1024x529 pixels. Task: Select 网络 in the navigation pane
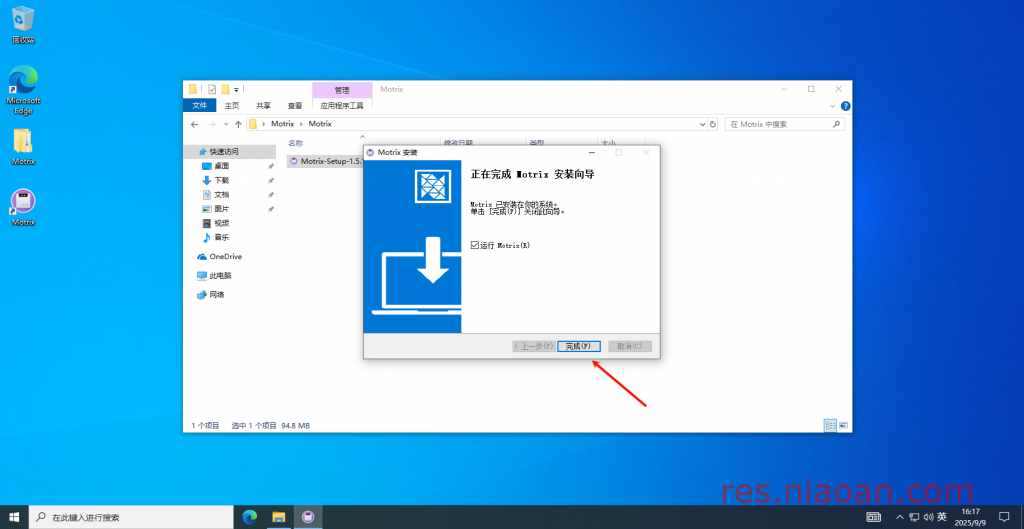217,295
